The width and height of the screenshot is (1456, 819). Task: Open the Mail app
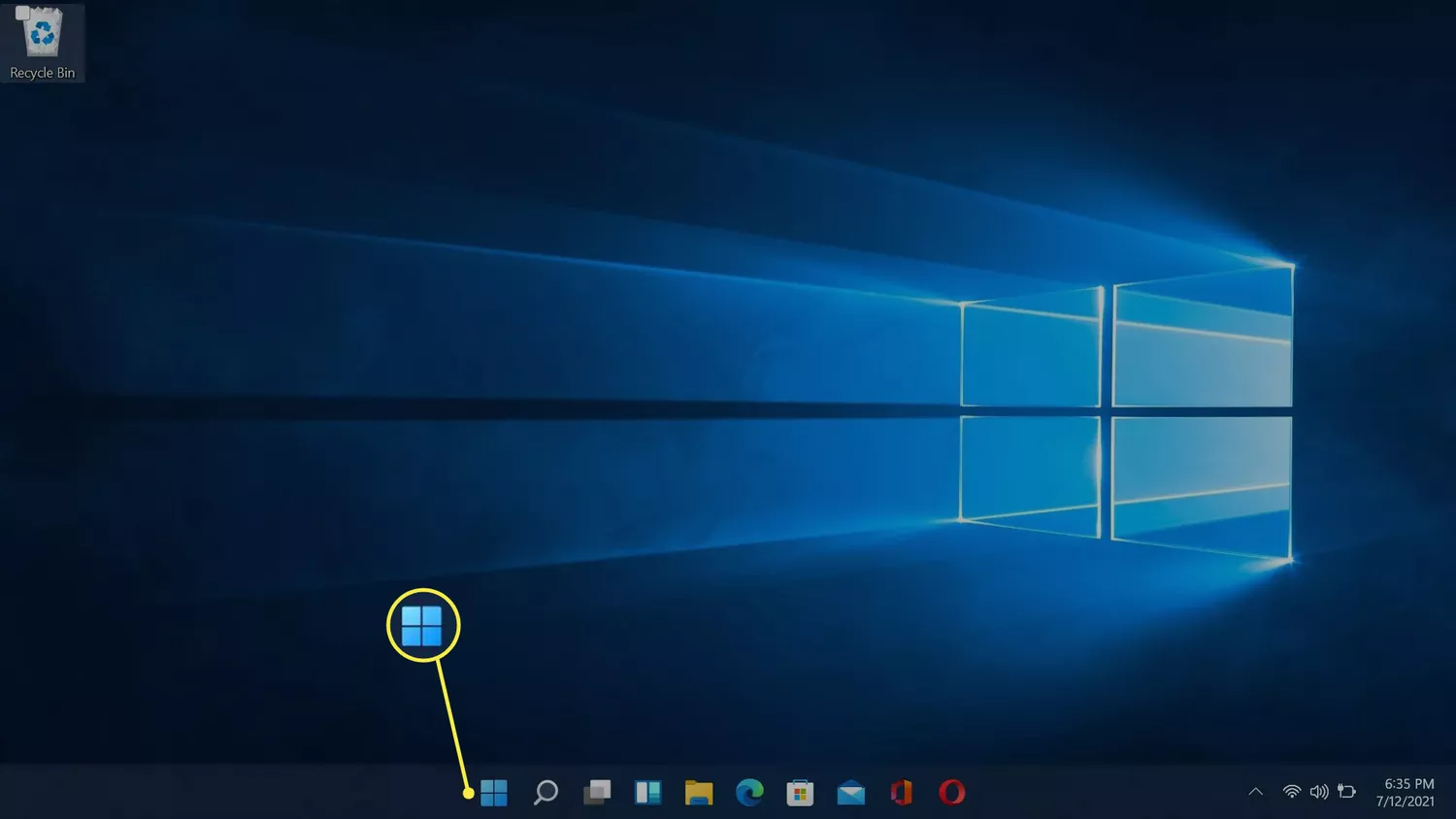coord(850,793)
